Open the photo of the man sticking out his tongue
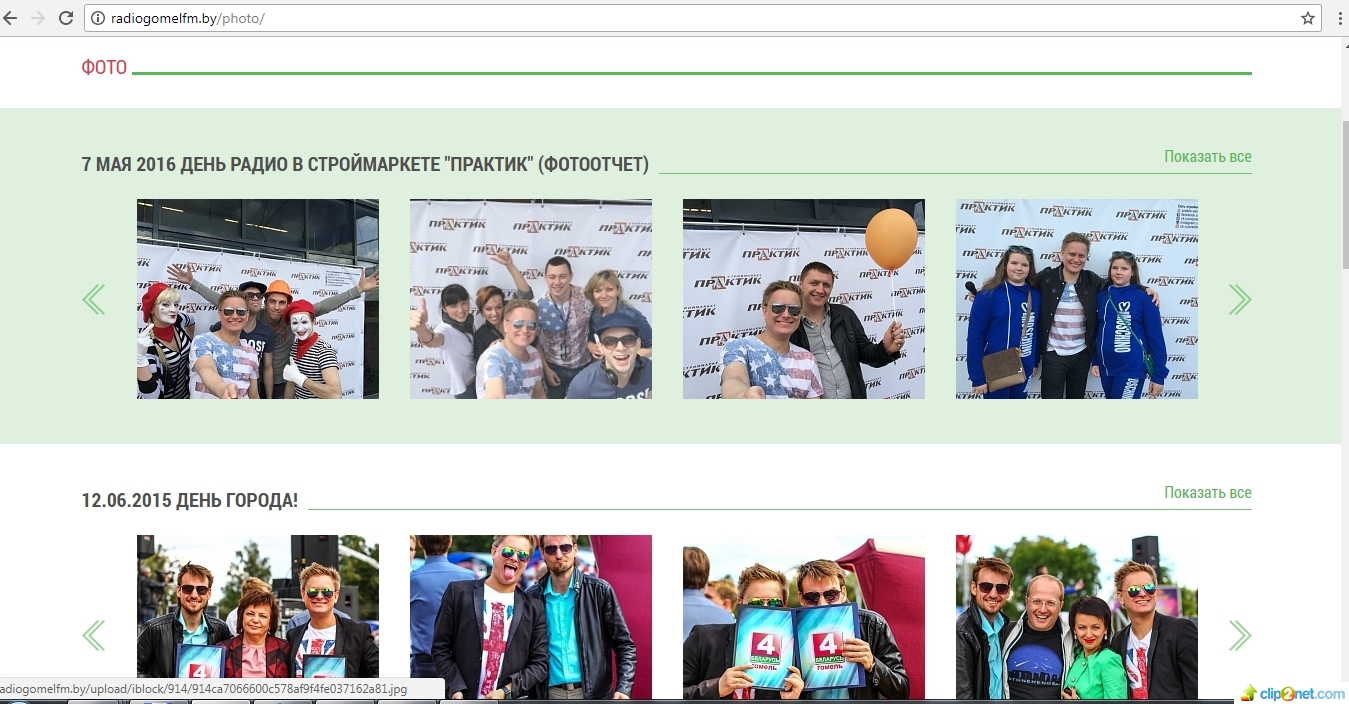The width and height of the screenshot is (1349, 704). coord(530,617)
